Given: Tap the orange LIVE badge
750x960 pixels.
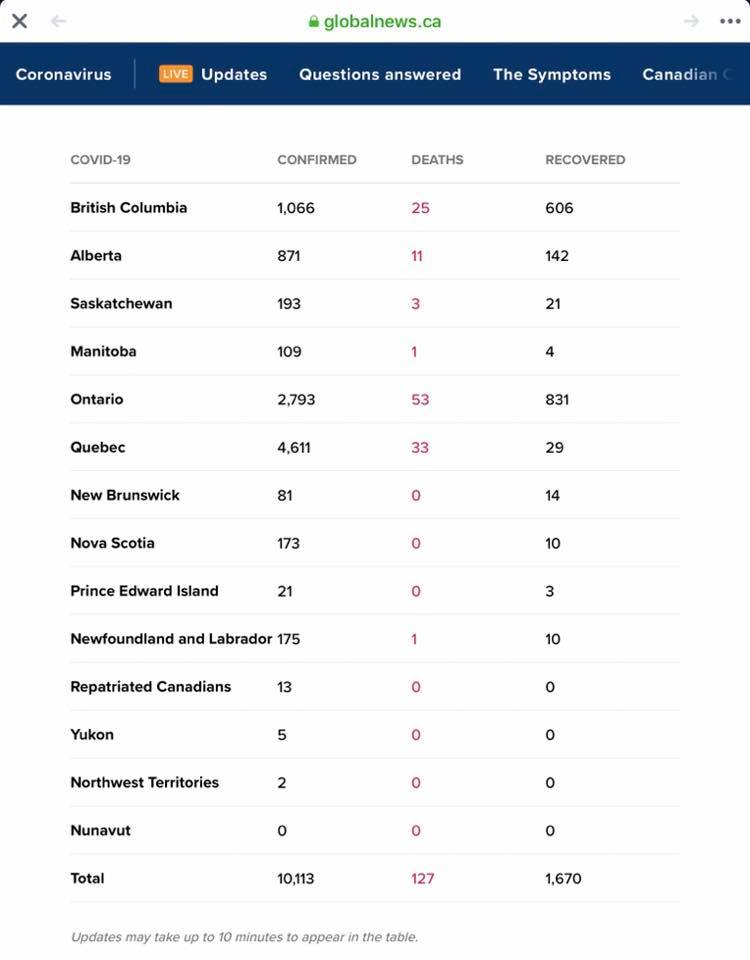Looking at the screenshot, I should [175, 74].
